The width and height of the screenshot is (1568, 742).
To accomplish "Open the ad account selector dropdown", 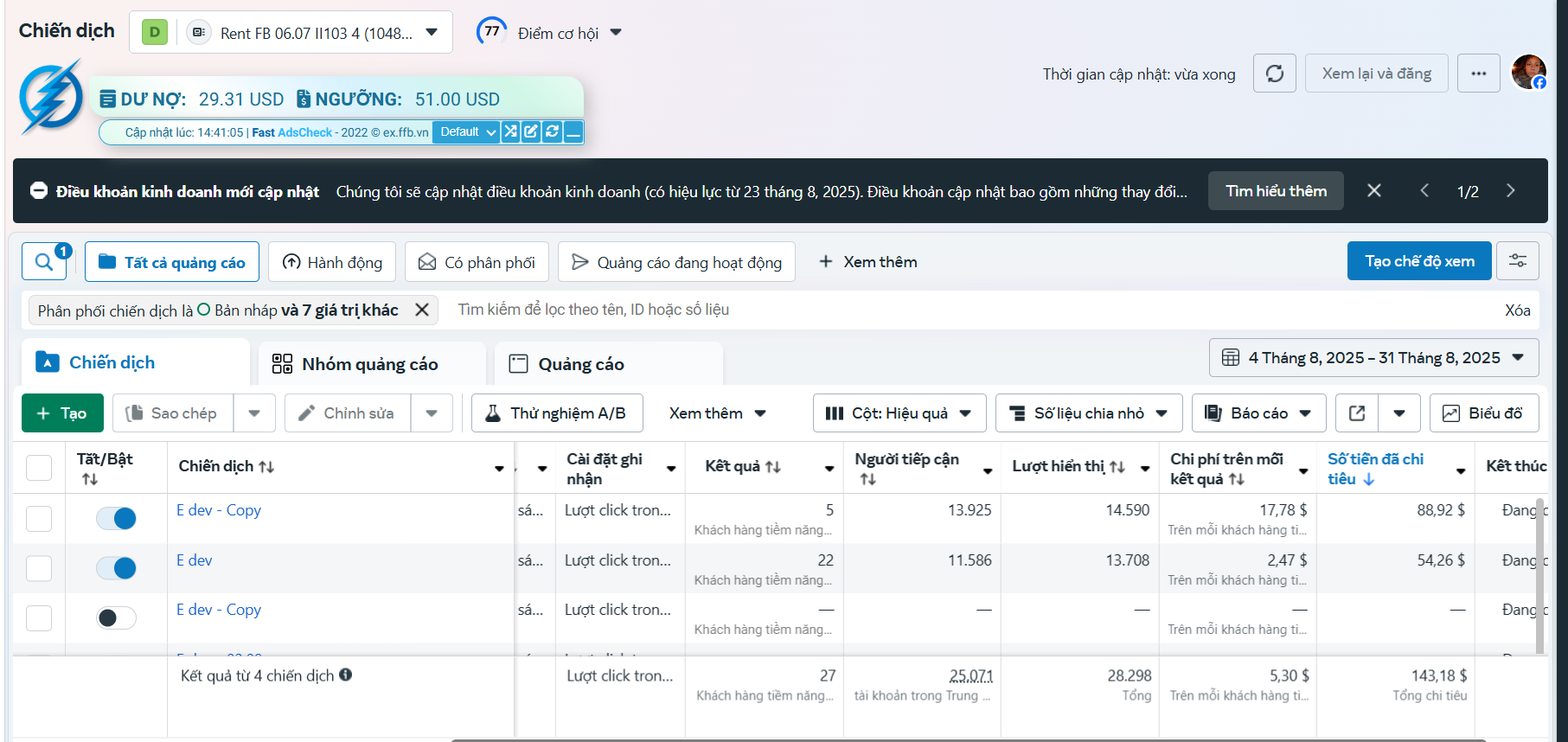I will (291, 33).
